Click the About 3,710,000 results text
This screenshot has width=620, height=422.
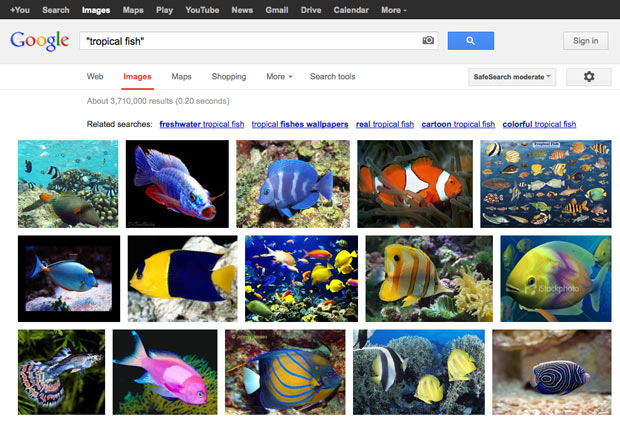[158, 101]
